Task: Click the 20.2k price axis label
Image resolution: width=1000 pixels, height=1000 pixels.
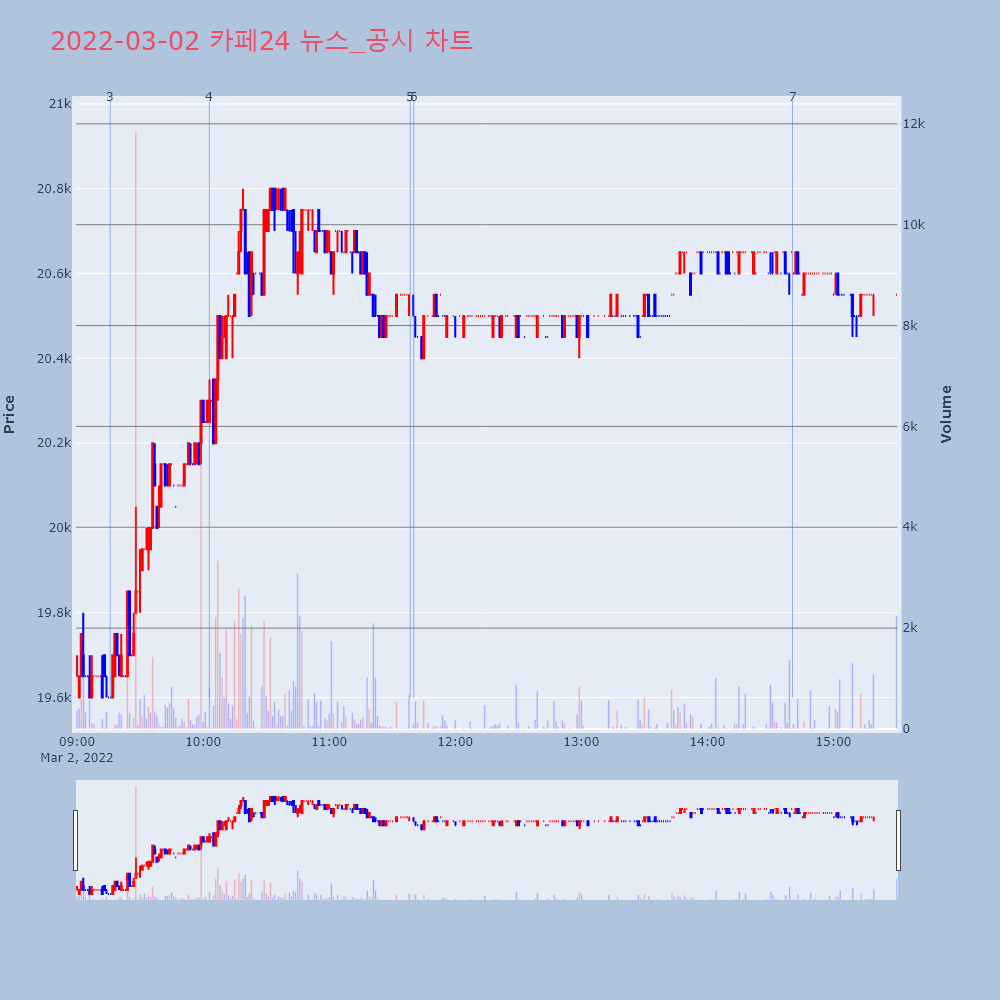Action: click(x=54, y=443)
